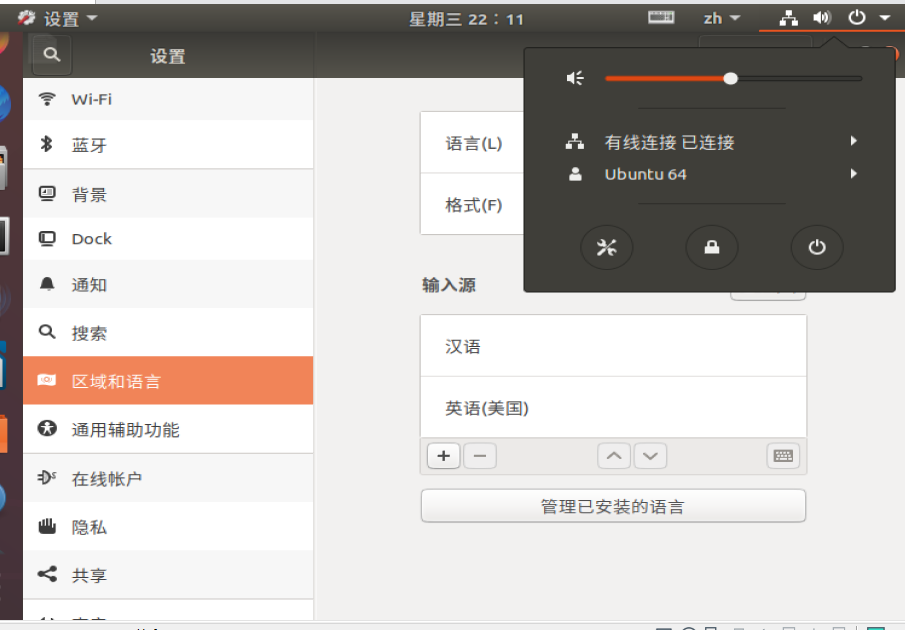This screenshot has width=905, height=630.
Task: Expand the Ubuntu 64 user submenu
Action: 710,174
